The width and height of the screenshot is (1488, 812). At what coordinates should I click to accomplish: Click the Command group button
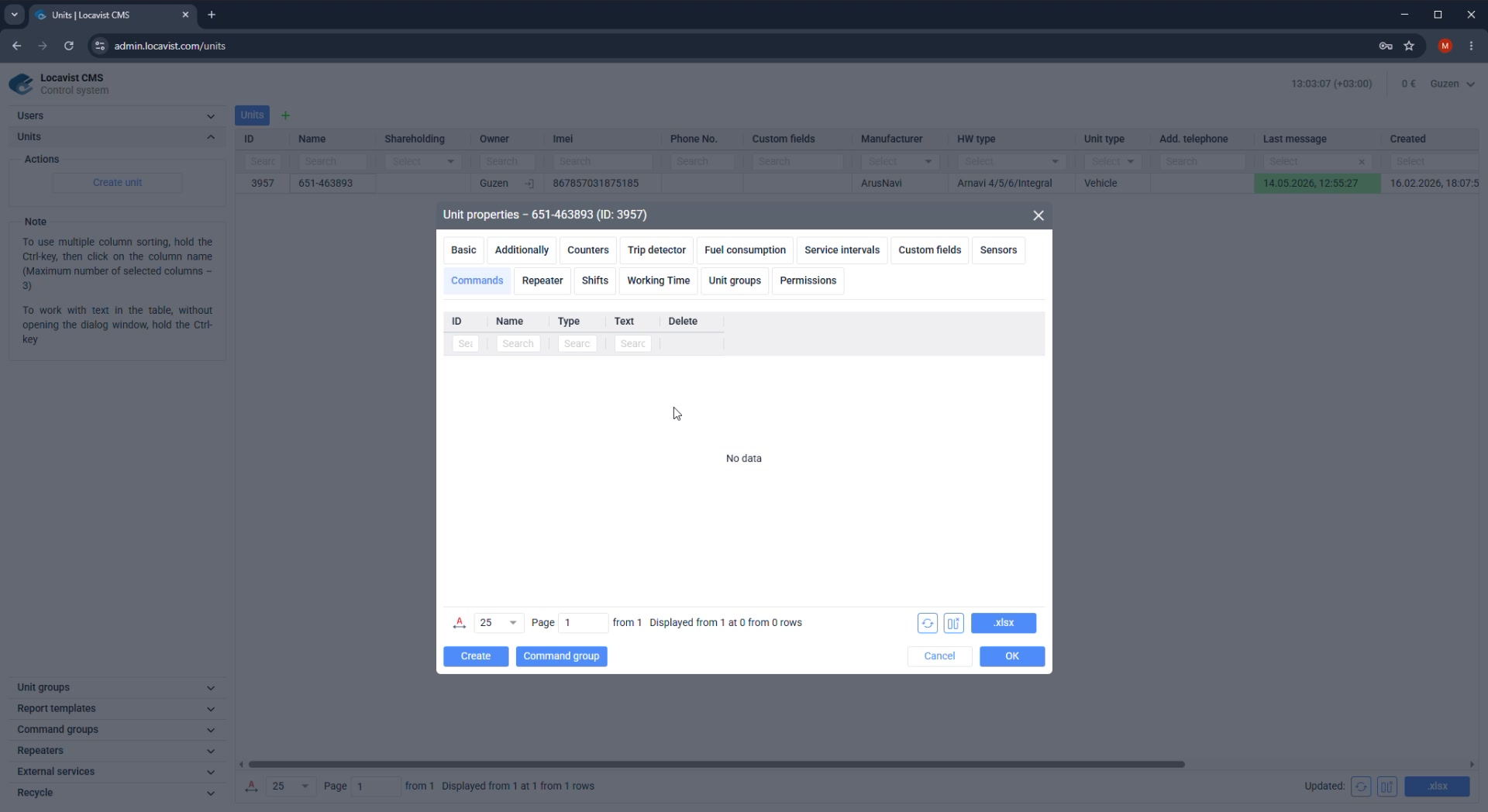(561, 656)
